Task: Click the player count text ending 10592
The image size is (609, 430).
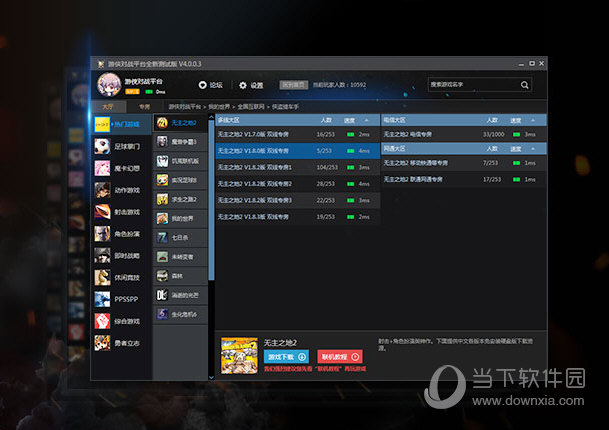Action: click(x=339, y=85)
